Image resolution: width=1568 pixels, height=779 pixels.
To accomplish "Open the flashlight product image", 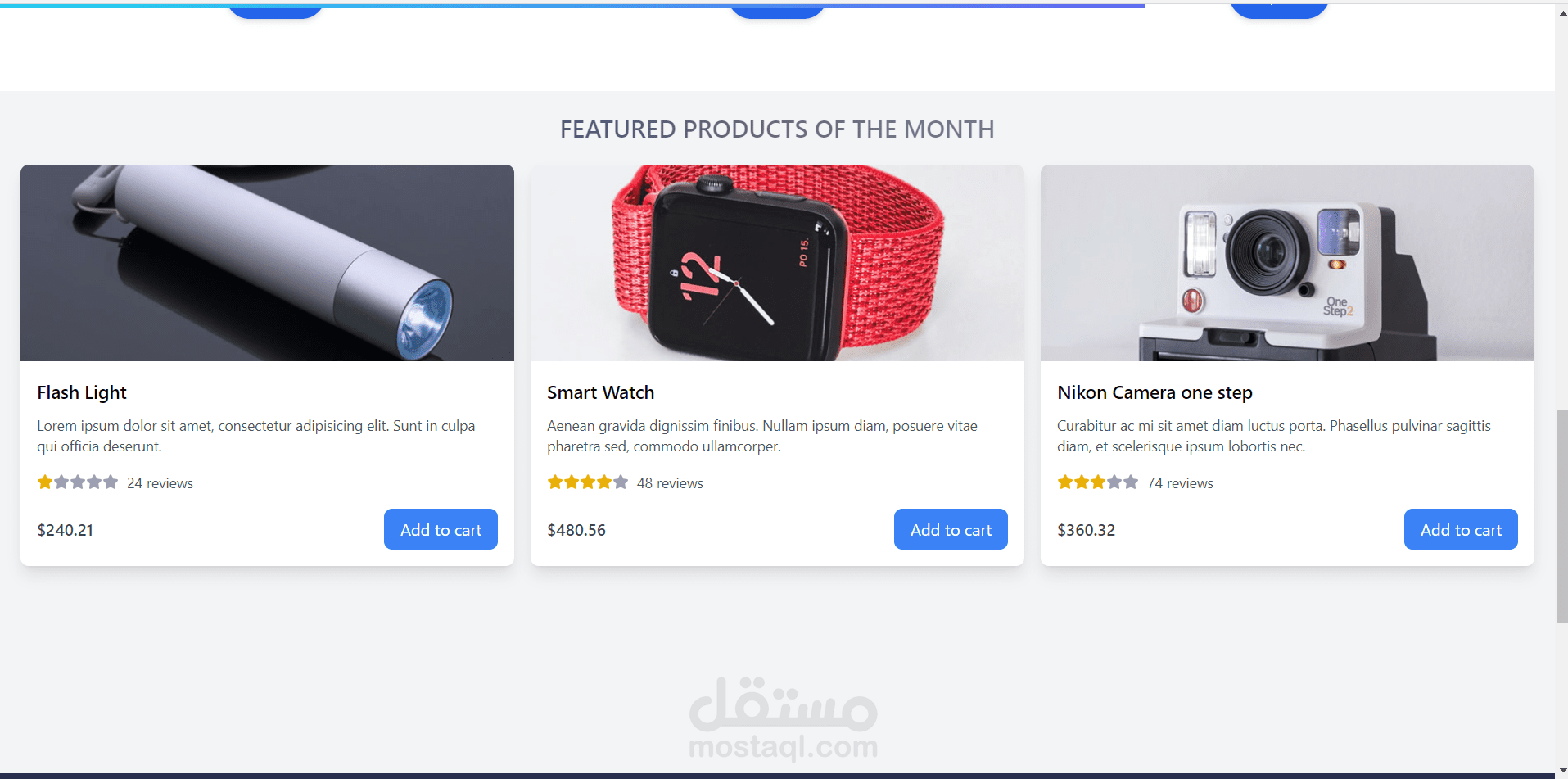I will 267,263.
